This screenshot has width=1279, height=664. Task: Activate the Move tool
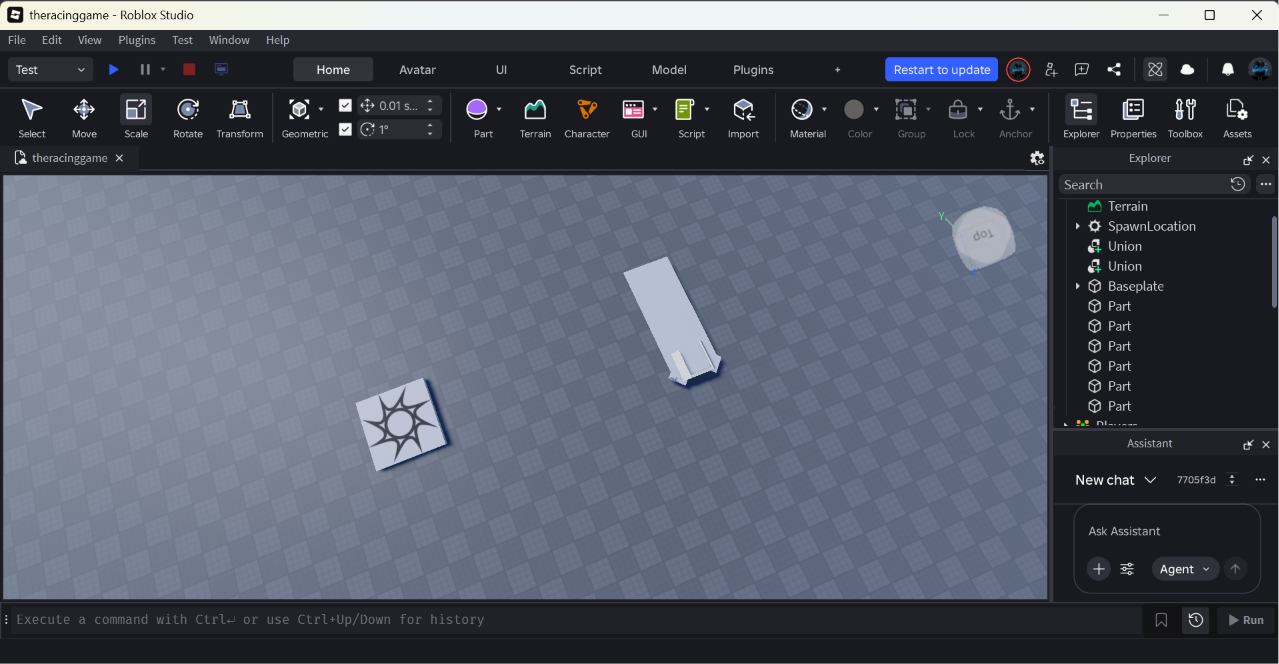pos(84,117)
